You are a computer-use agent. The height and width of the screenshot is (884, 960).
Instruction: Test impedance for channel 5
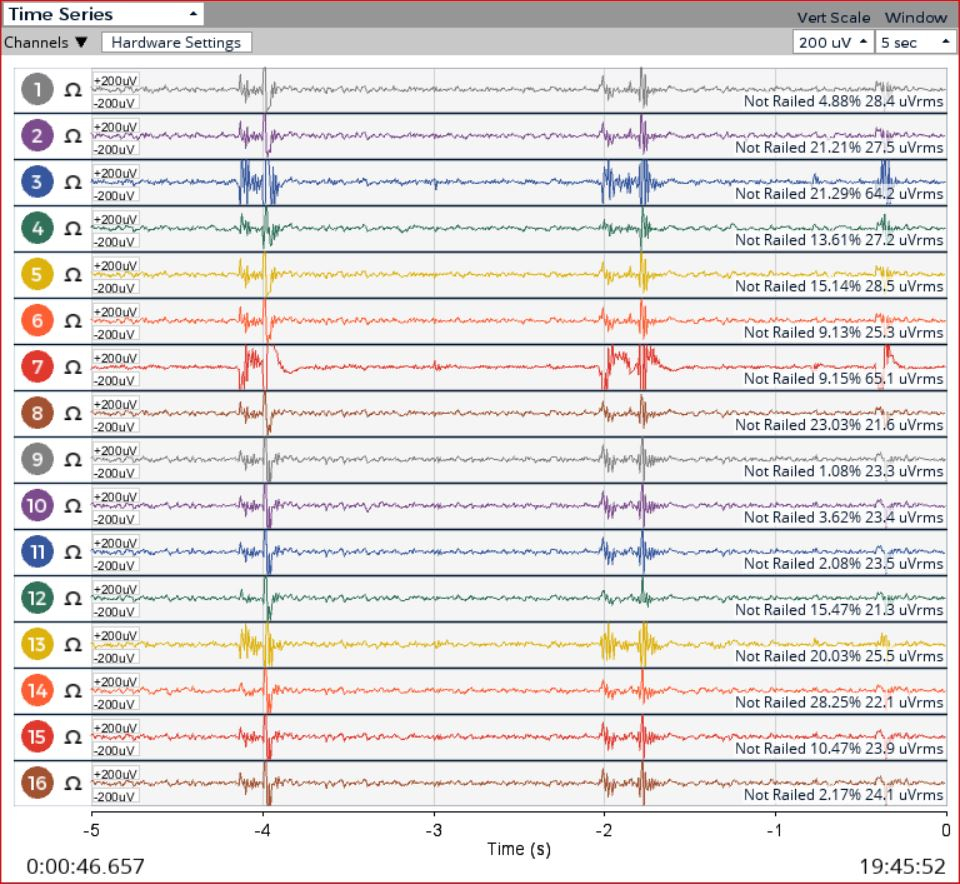(x=70, y=274)
